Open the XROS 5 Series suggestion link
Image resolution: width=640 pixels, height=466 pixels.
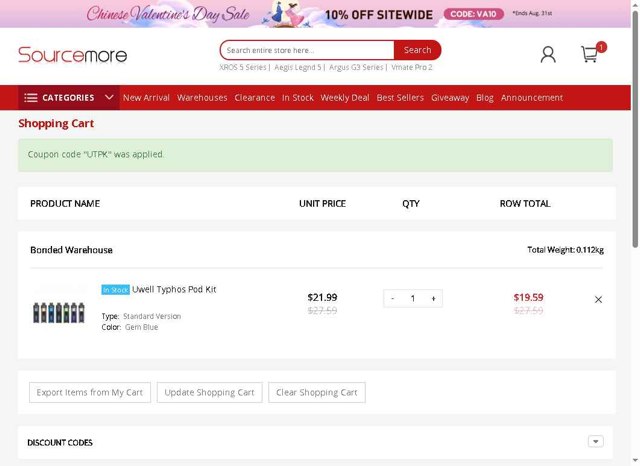[243, 67]
